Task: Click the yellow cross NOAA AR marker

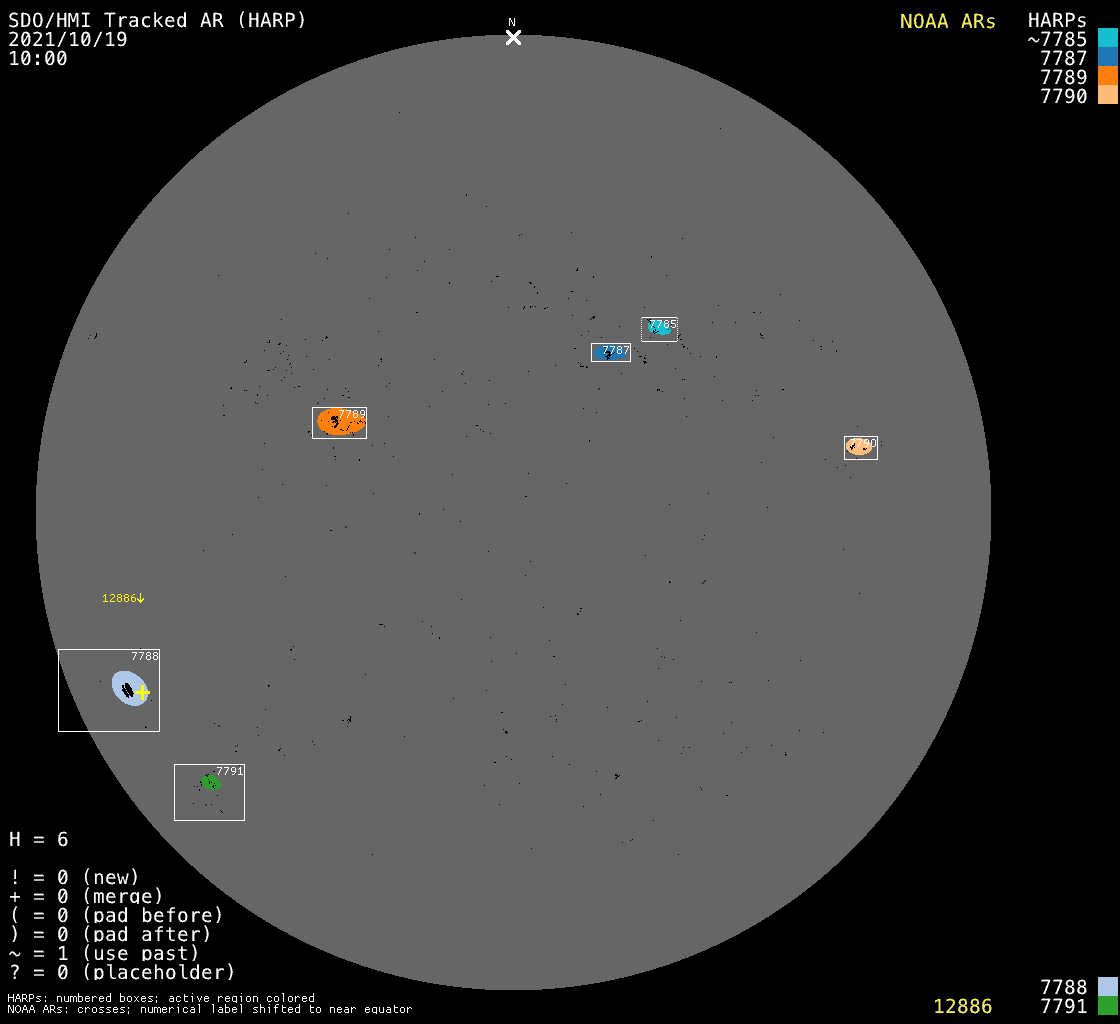Action: tap(143, 692)
